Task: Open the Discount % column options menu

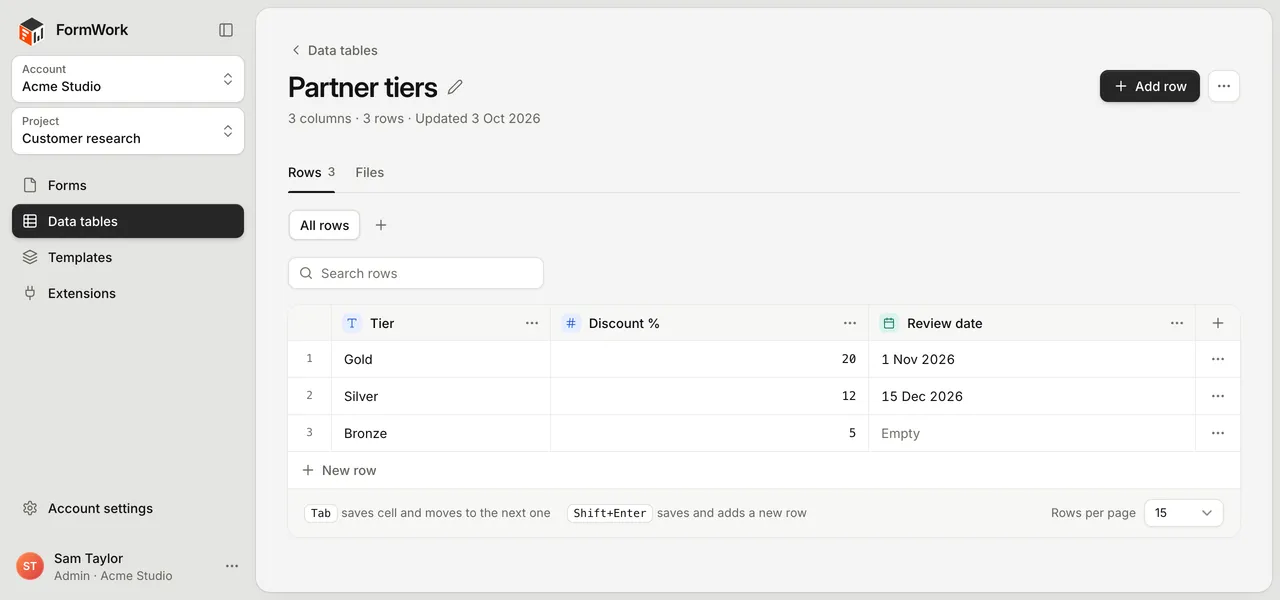Action: [850, 323]
